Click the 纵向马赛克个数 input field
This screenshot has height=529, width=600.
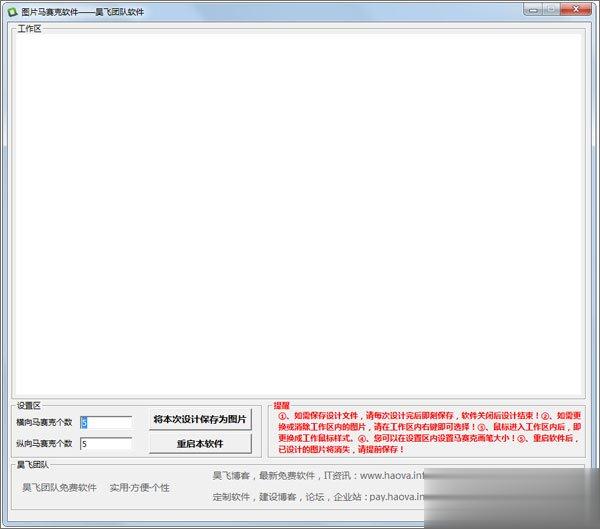click(106, 444)
